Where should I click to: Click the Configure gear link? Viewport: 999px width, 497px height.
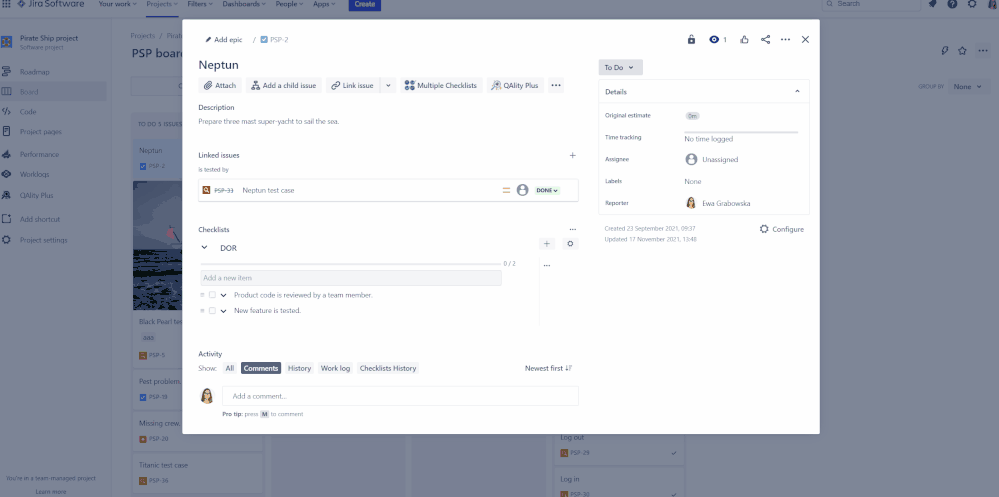[782, 229]
